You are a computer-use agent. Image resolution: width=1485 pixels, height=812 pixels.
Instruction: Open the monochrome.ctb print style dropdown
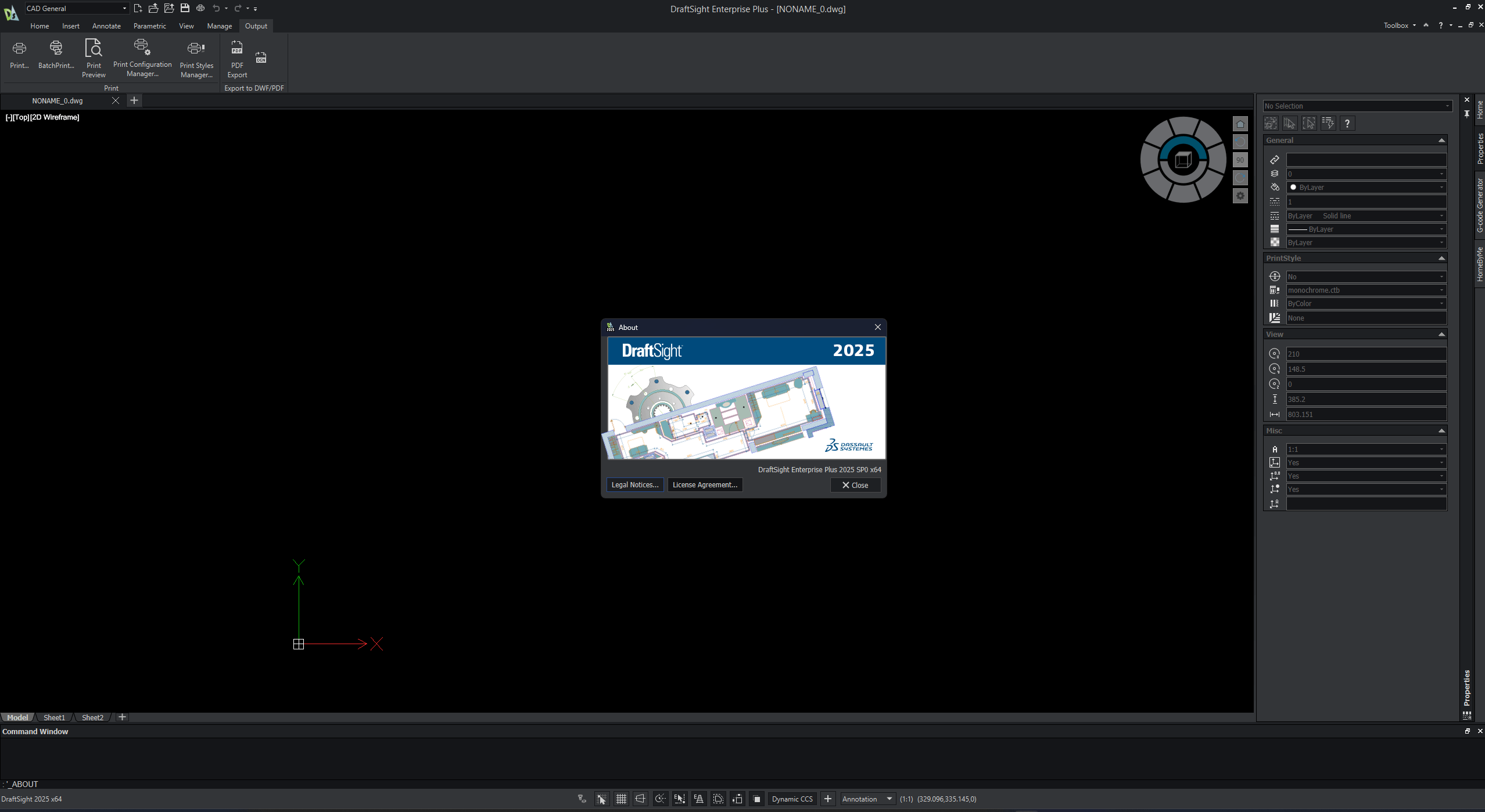[1366, 290]
